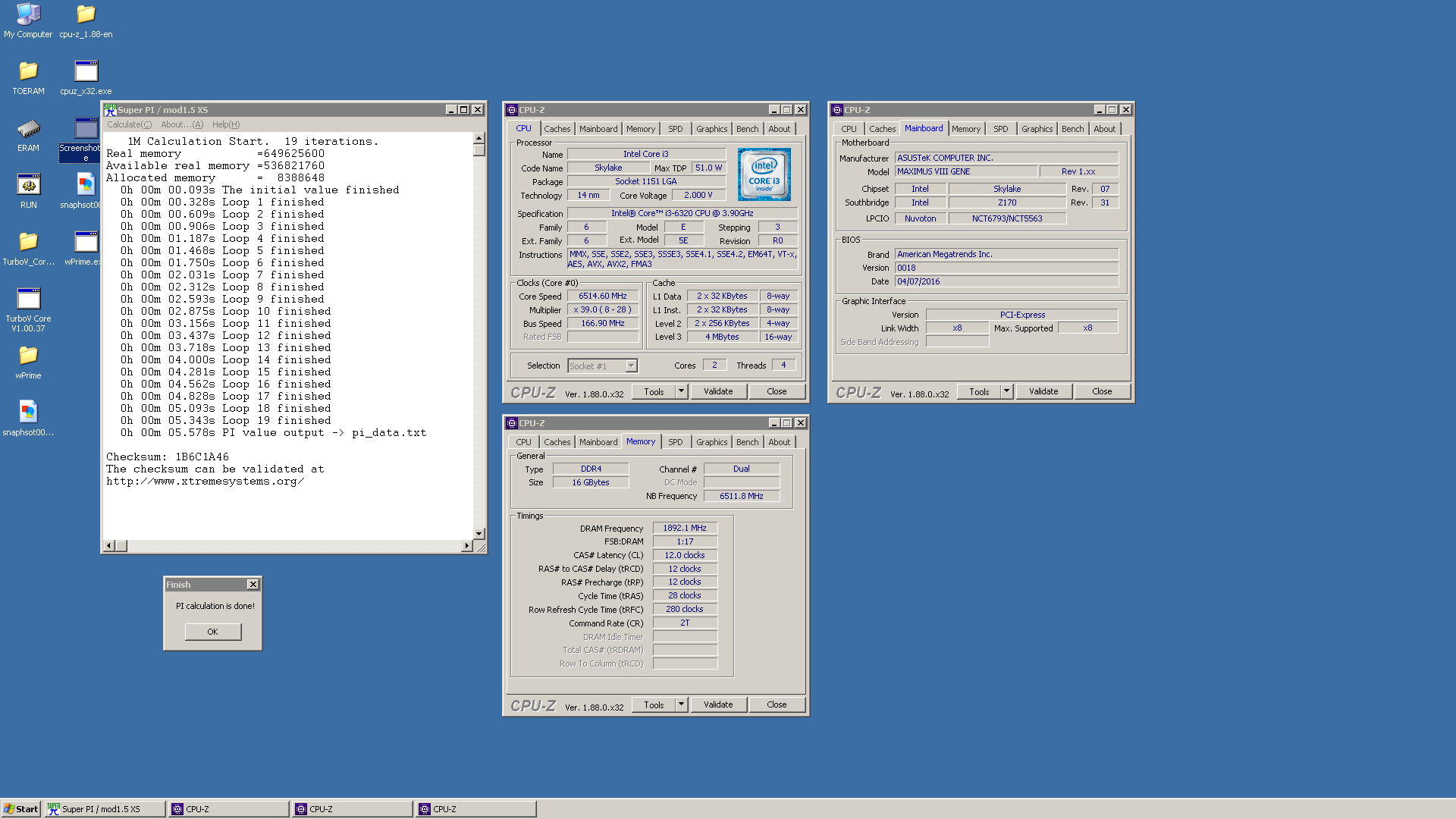
Task: Activate second CPU-Z taskbar button
Action: (353, 809)
